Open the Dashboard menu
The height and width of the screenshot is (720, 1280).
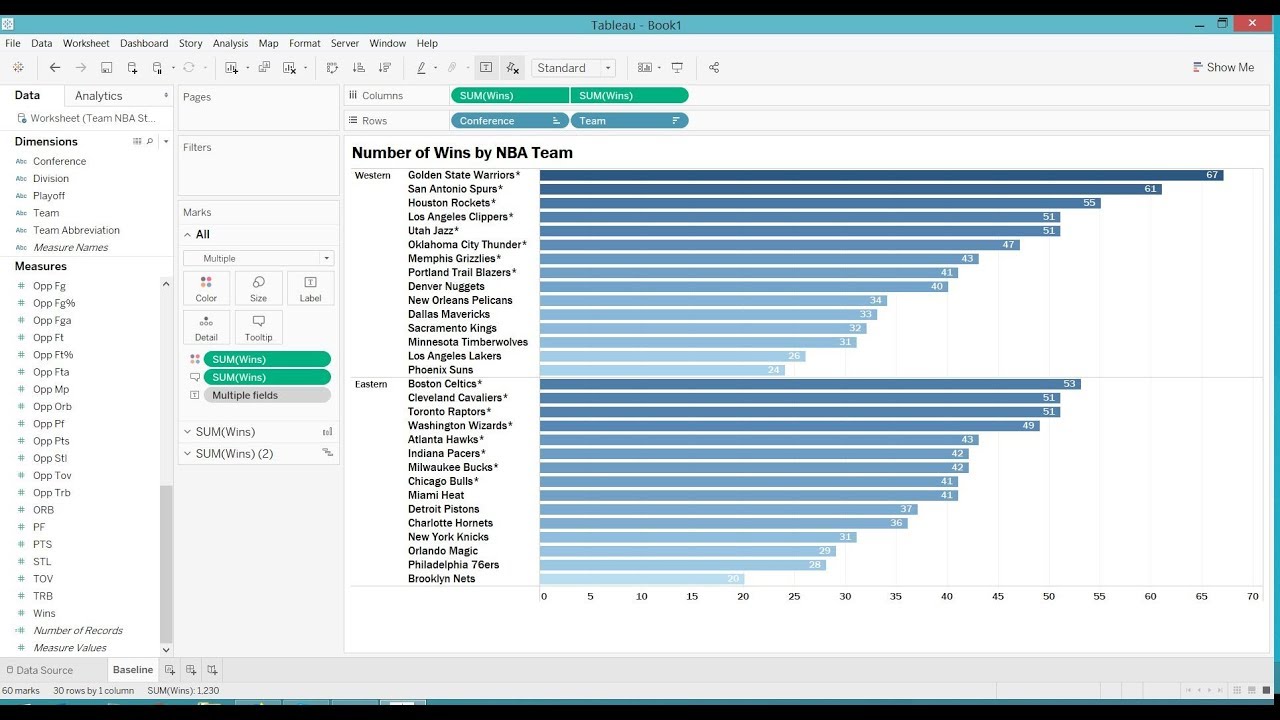[144, 43]
